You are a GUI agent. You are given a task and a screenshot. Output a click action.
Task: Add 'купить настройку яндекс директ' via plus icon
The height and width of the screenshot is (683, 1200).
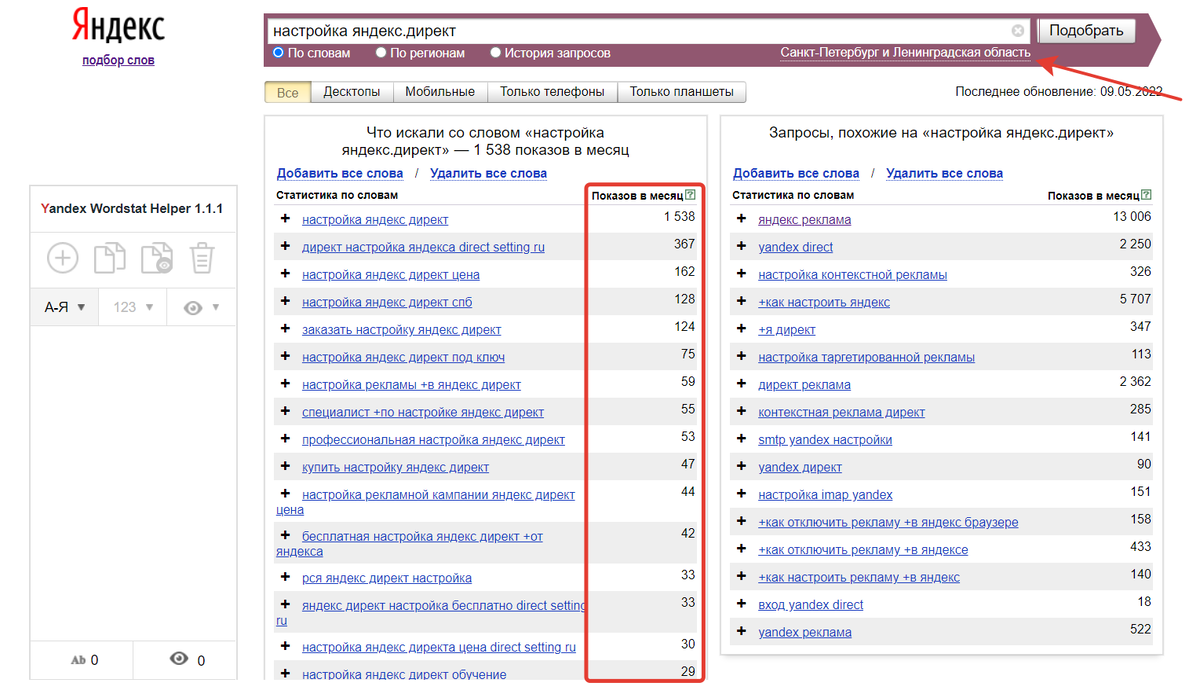coord(285,466)
